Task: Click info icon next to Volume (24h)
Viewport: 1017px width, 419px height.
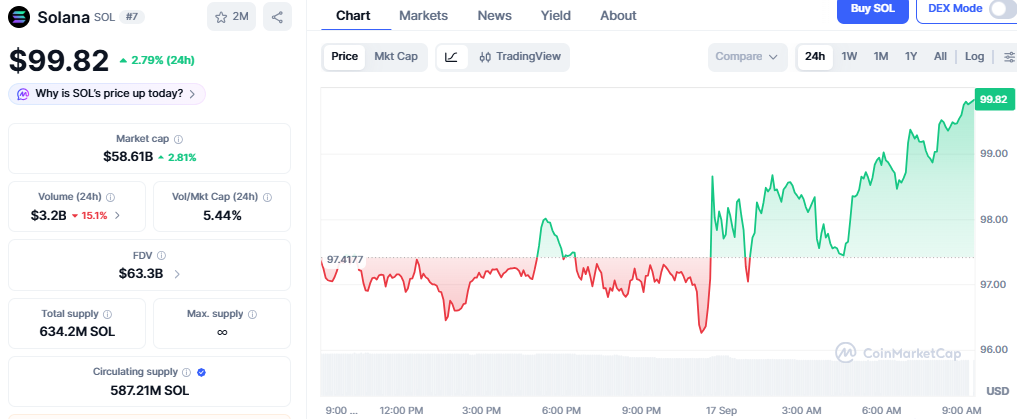Action: [110, 197]
